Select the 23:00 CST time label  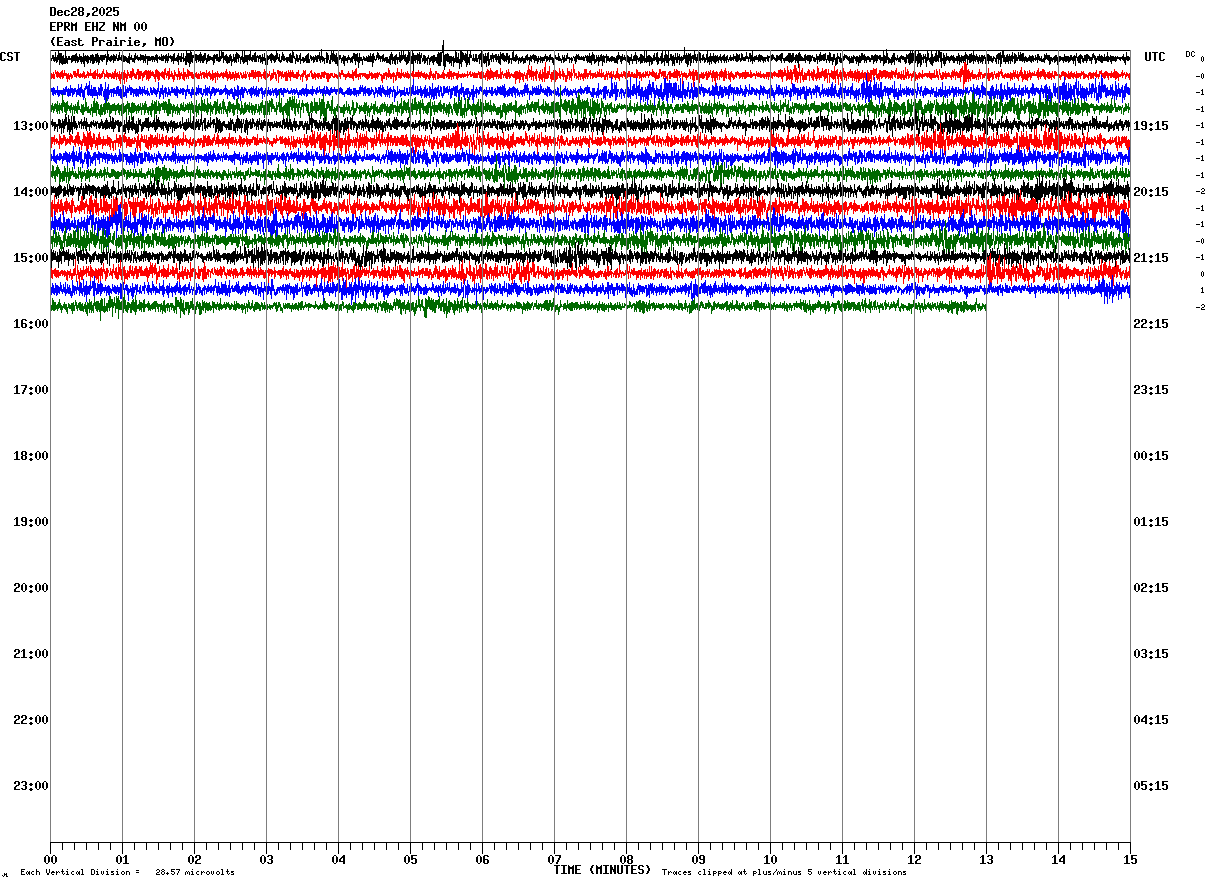(x=31, y=786)
